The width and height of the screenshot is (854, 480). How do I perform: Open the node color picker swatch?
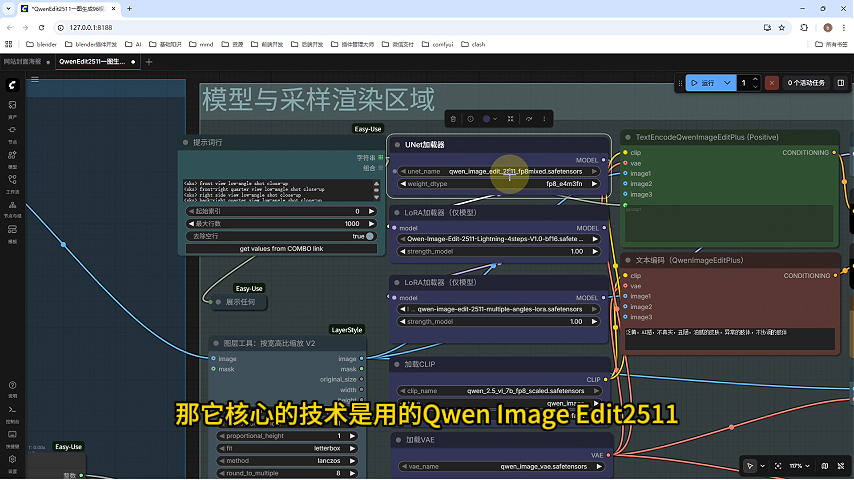pos(490,119)
